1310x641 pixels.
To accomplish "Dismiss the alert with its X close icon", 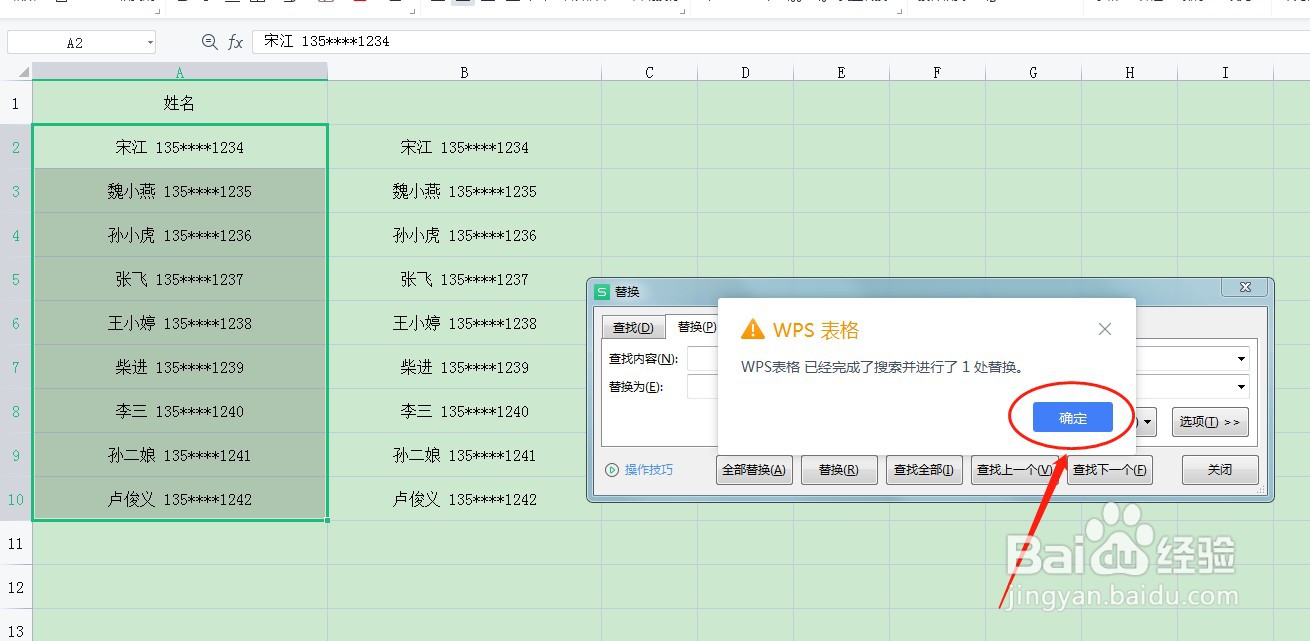I will [1104, 328].
